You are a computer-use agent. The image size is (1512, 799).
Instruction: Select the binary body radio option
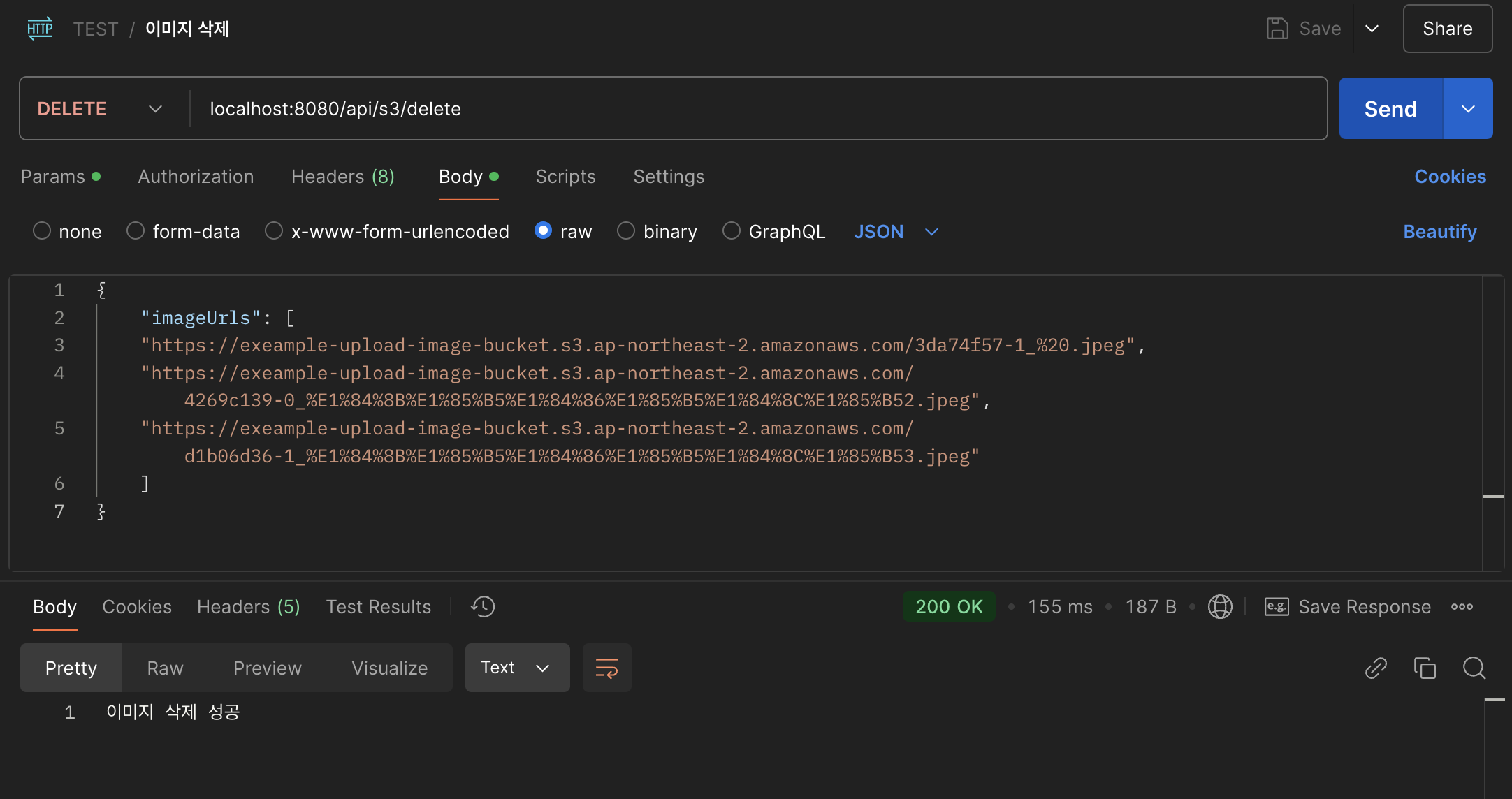pyautogui.click(x=626, y=230)
